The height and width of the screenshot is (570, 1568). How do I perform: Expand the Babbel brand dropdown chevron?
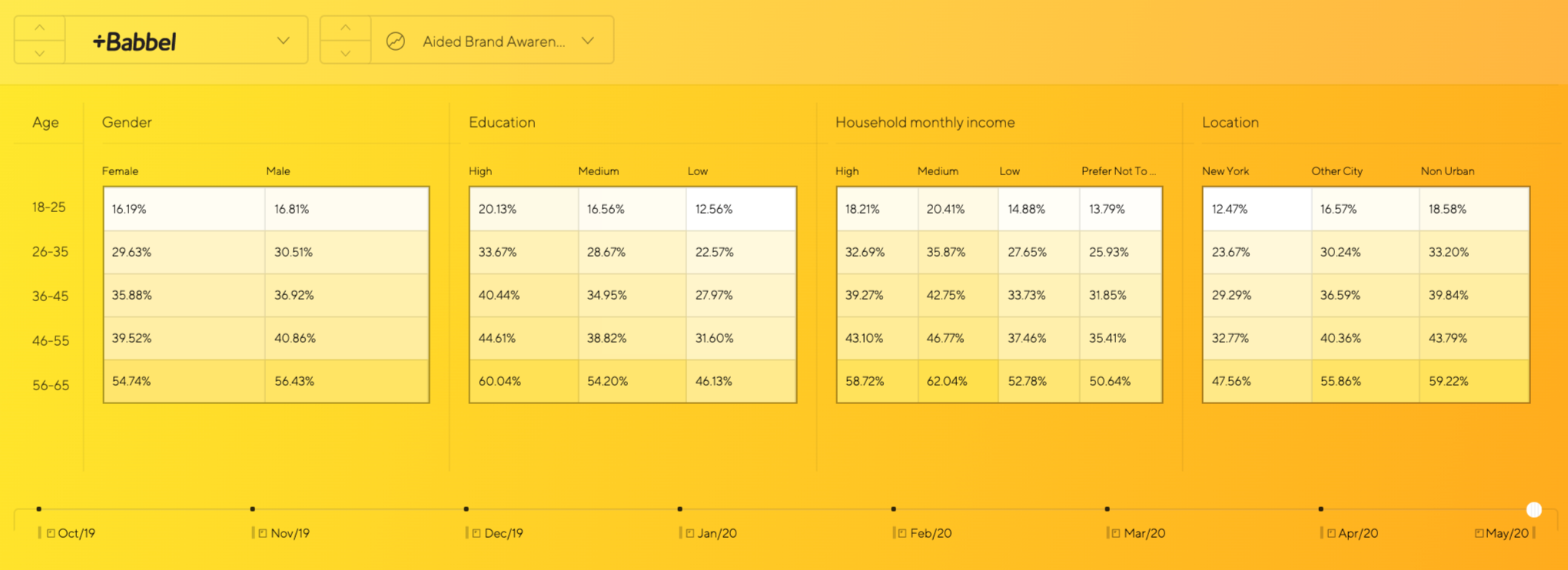pos(283,41)
